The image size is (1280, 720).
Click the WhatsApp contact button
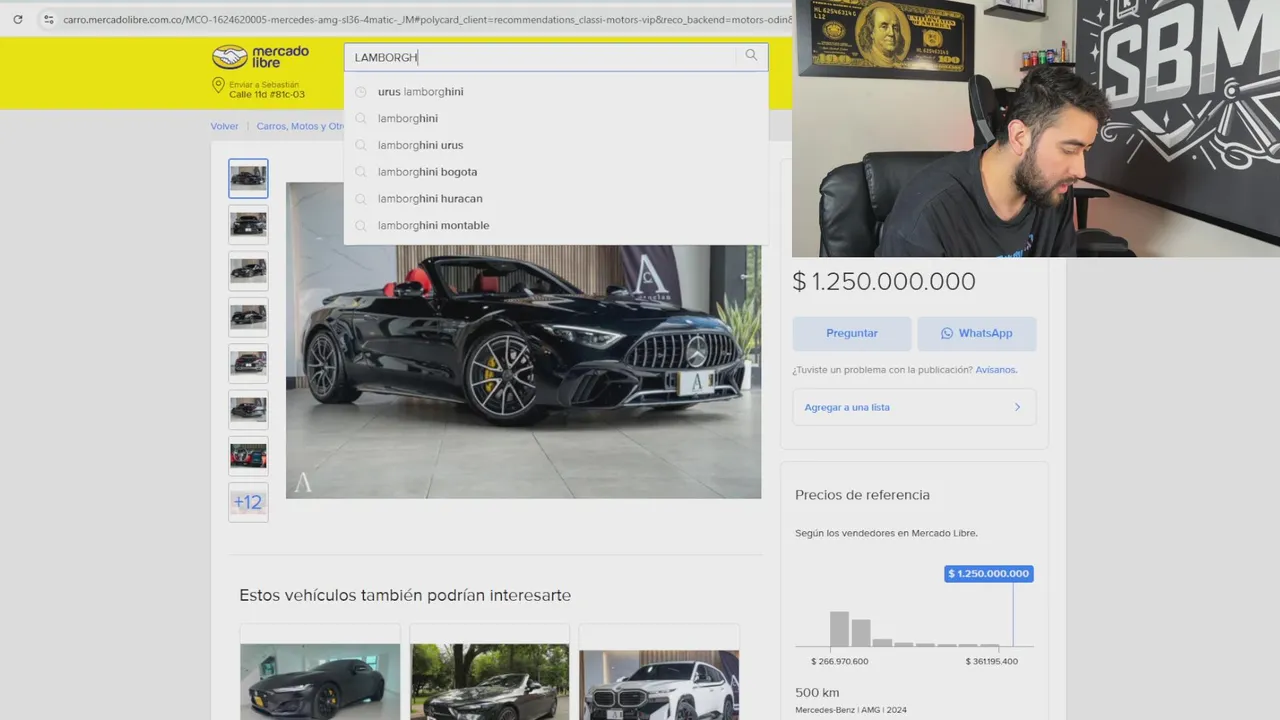click(977, 333)
